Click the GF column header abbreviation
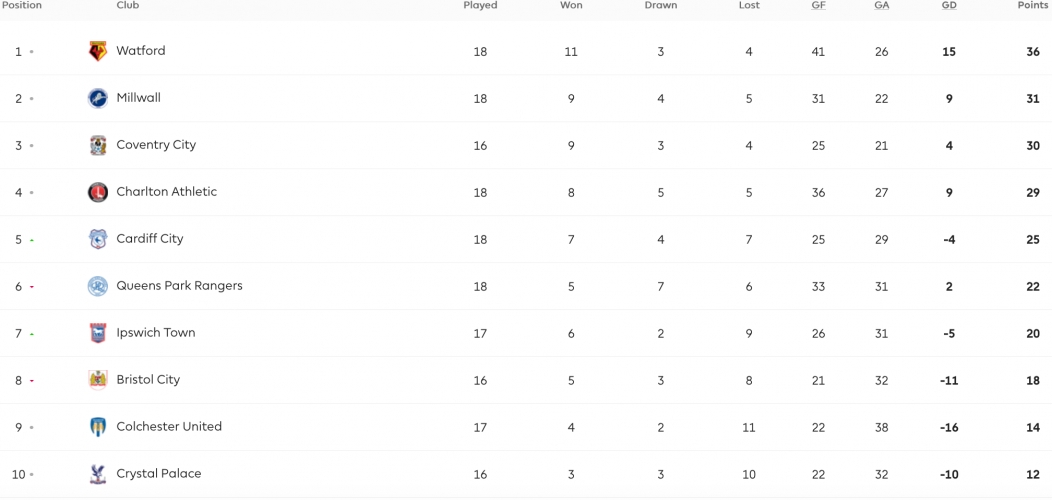This screenshot has width=1052, height=500. click(818, 5)
